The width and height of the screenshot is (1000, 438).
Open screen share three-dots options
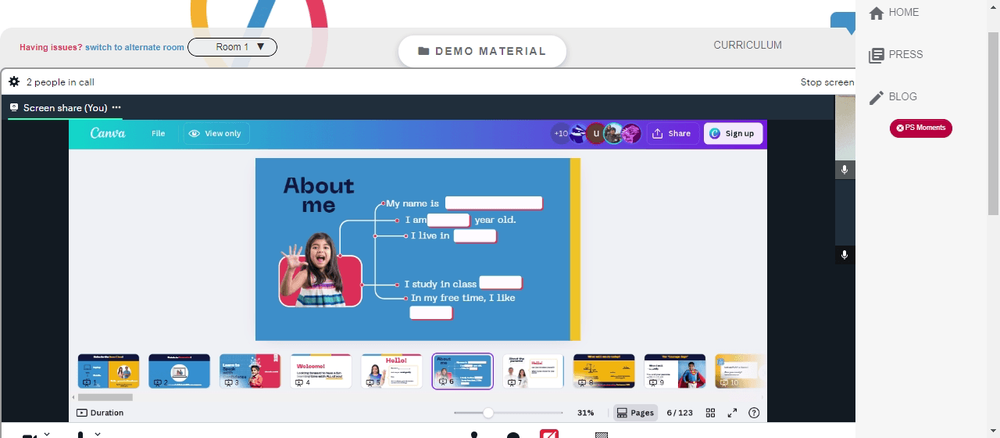click(116, 108)
